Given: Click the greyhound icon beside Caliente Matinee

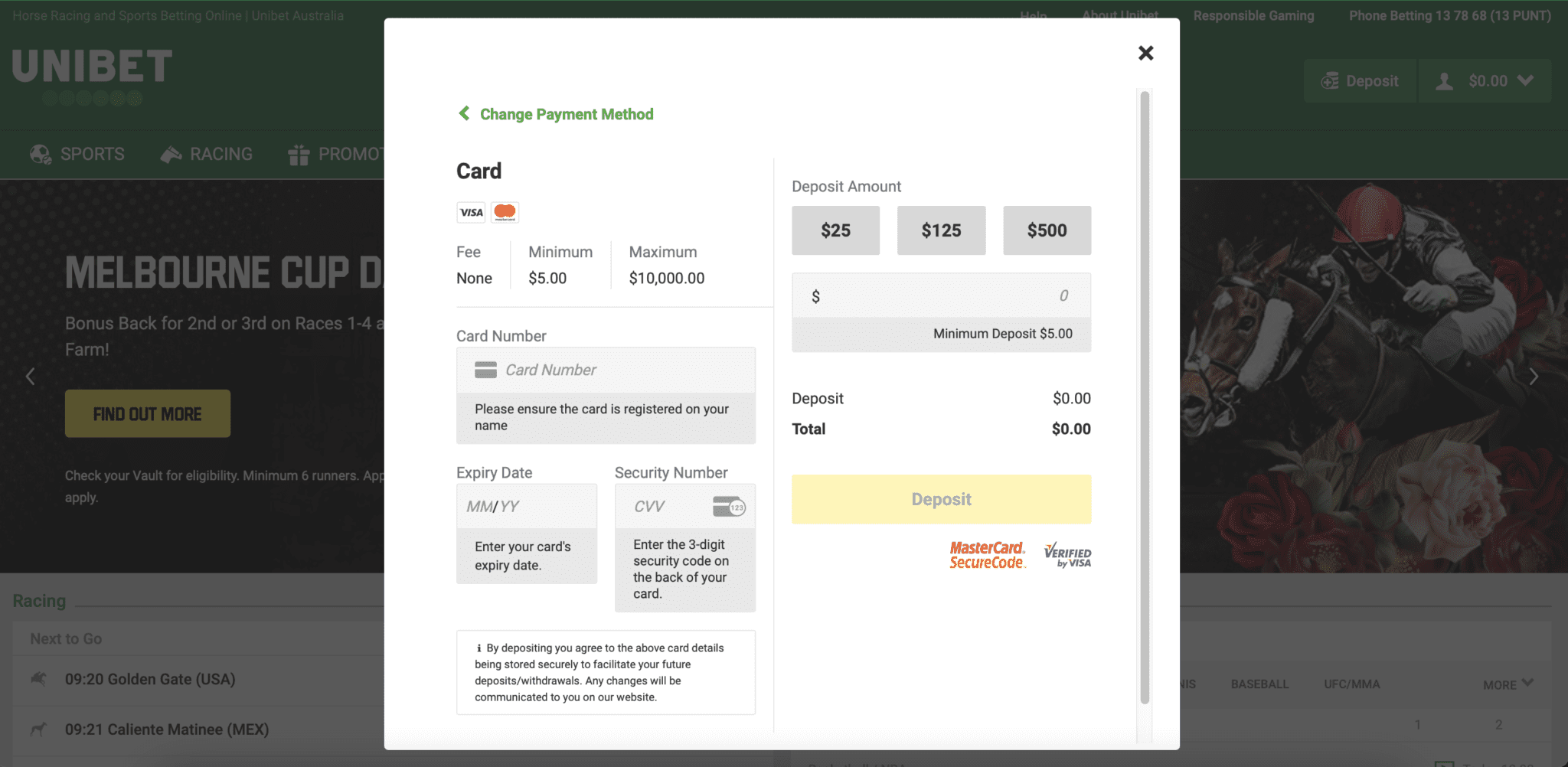Looking at the screenshot, I should (x=38, y=729).
